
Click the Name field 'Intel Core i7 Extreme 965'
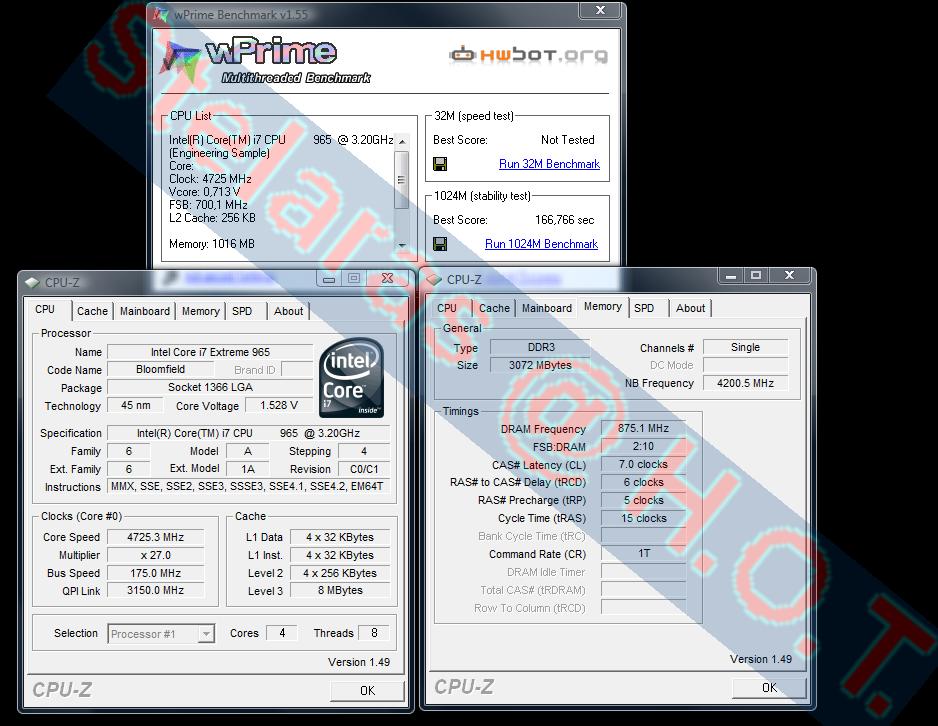(x=210, y=352)
